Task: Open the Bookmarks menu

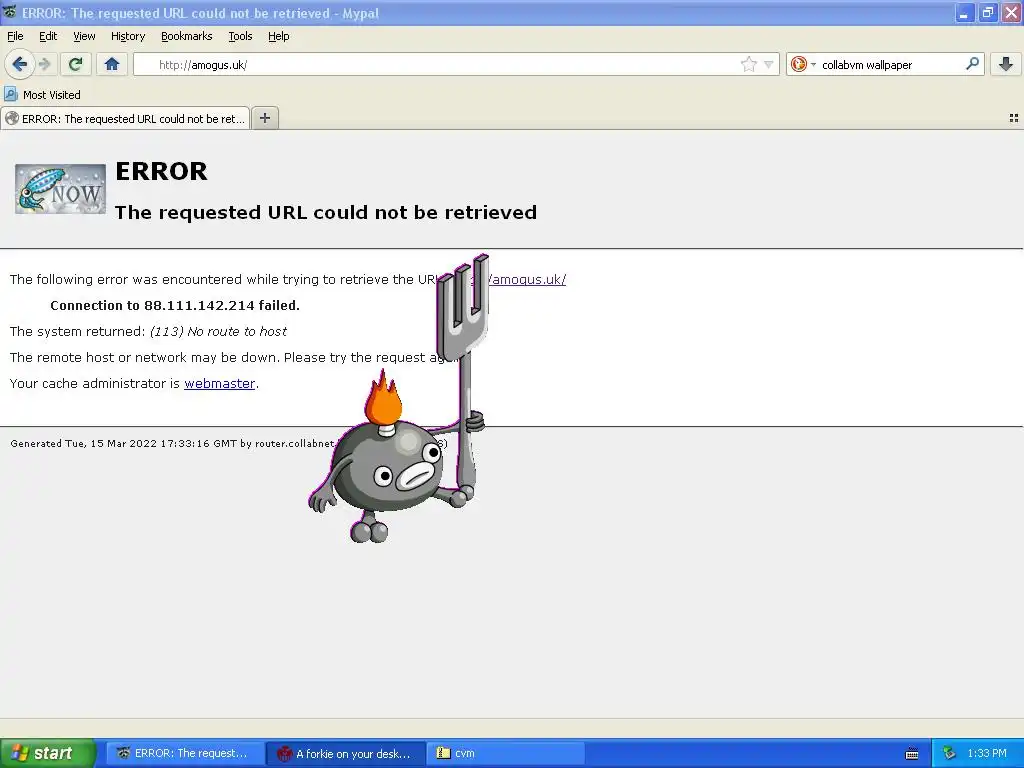Action: (x=186, y=36)
